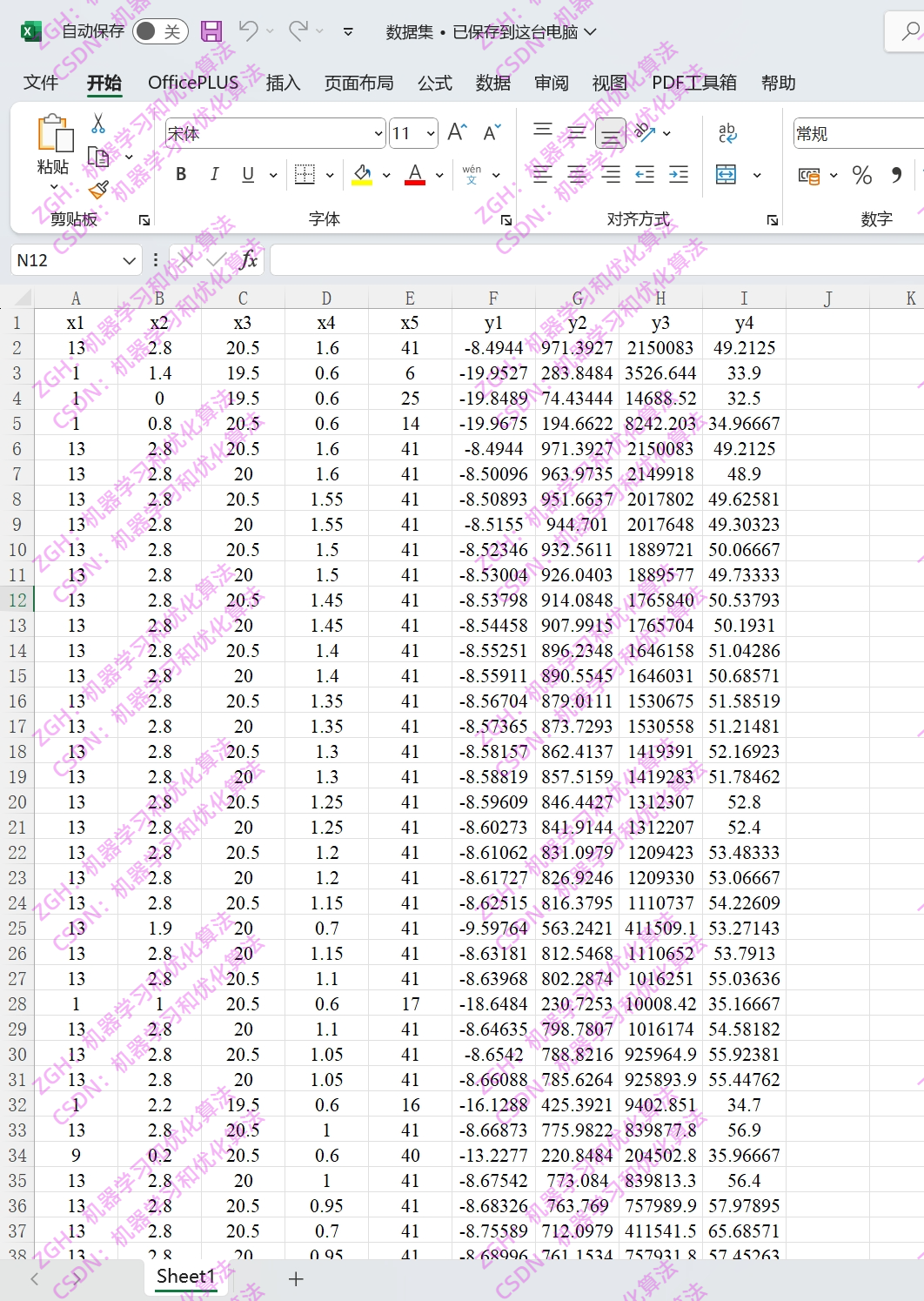Click the 粘贴 paste button
The image size is (924, 1301).
click(x=55, y=148)
